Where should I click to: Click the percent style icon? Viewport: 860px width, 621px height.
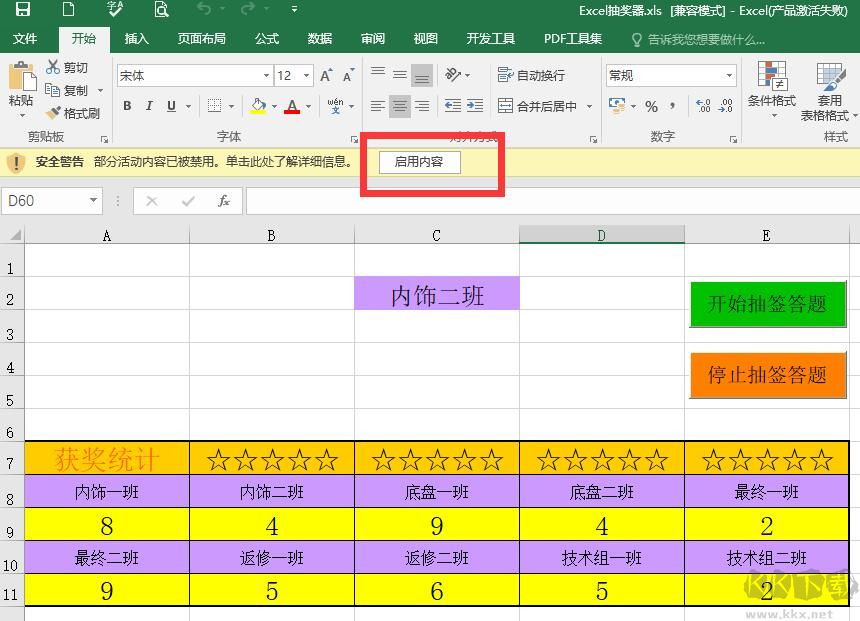[x=651, y=106]
